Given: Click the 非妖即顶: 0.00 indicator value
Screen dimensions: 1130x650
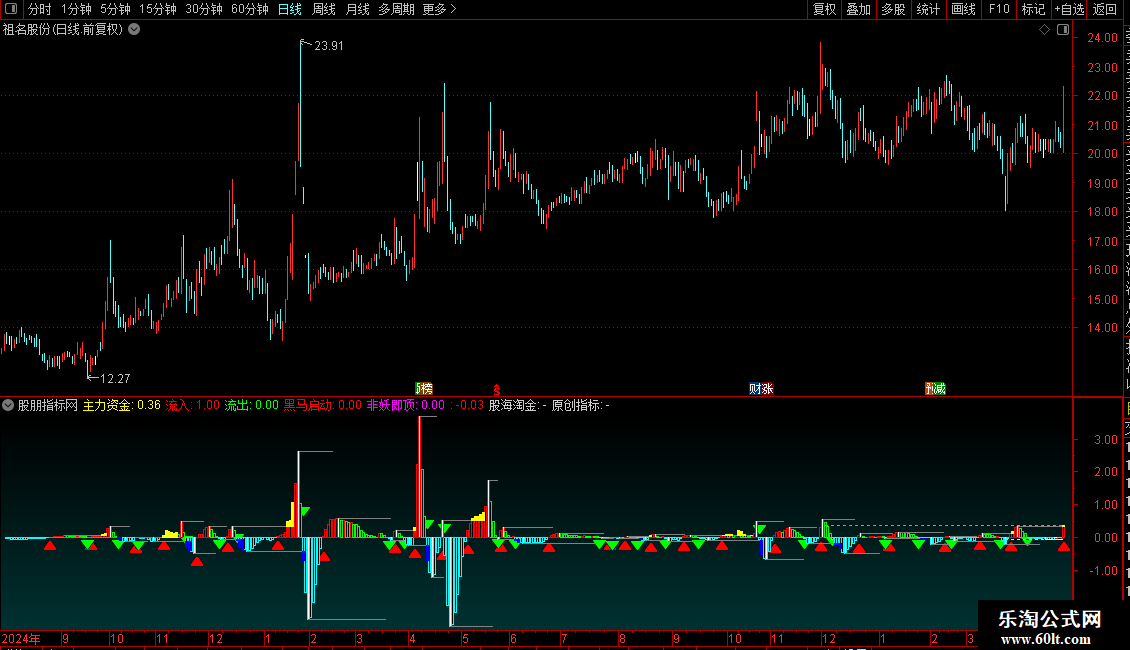Looking at the screenshot, I should click(406, 405).
